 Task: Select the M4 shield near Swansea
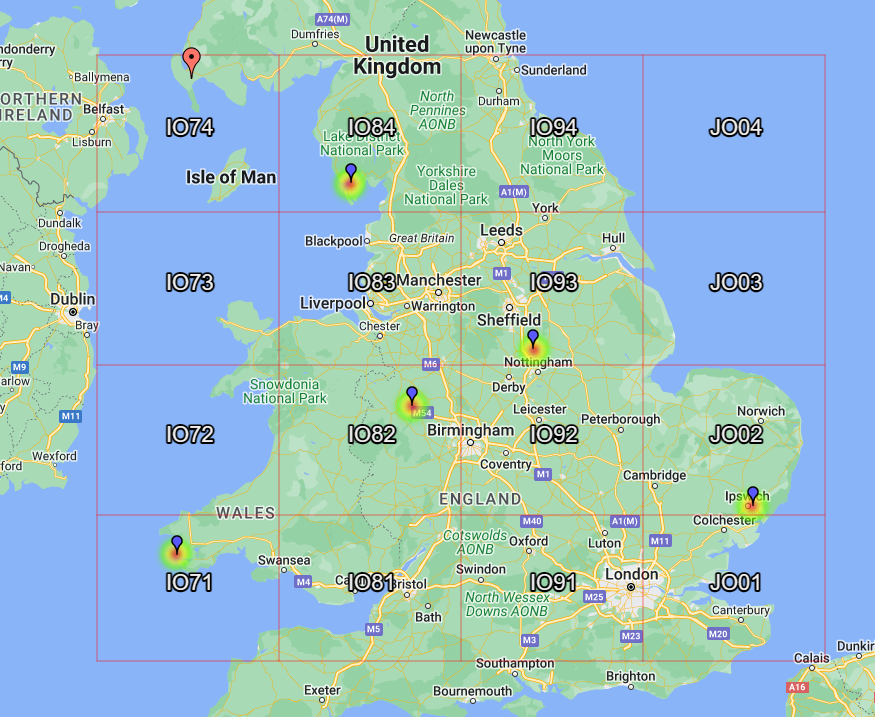(303, 582)
